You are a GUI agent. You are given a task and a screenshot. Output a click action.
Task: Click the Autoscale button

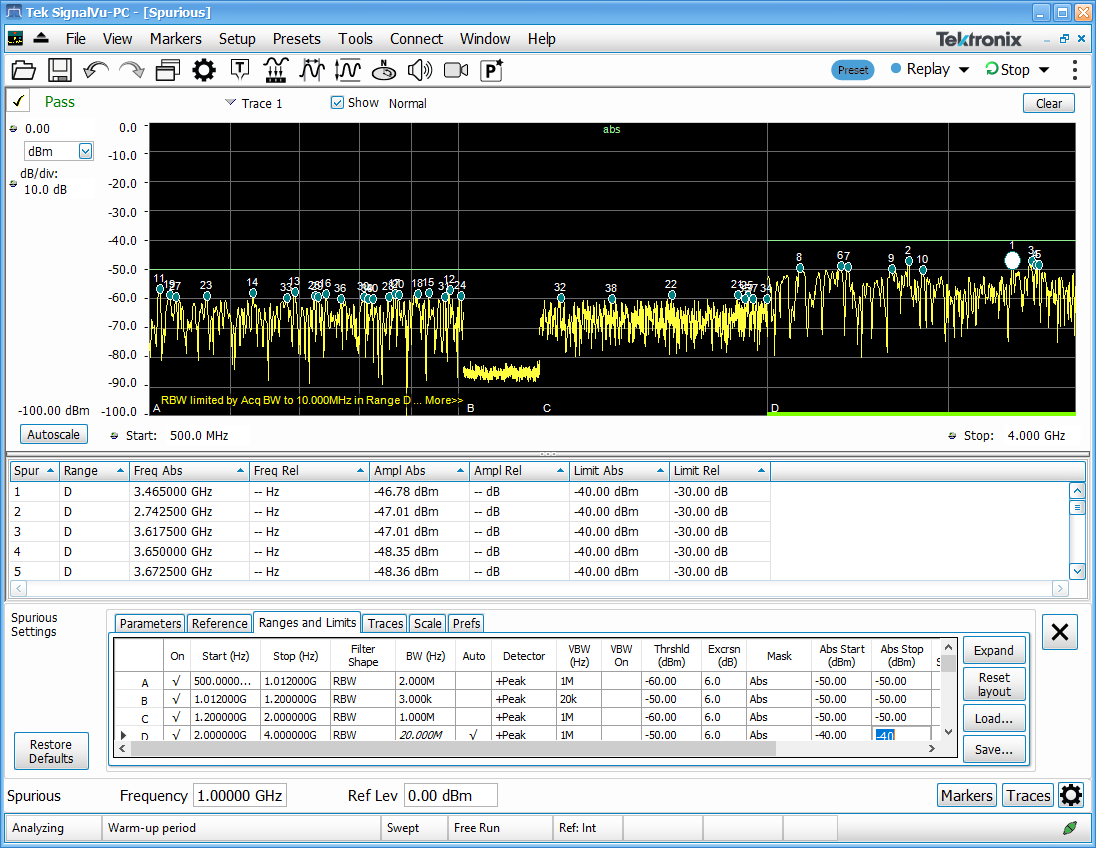(53, 434)
